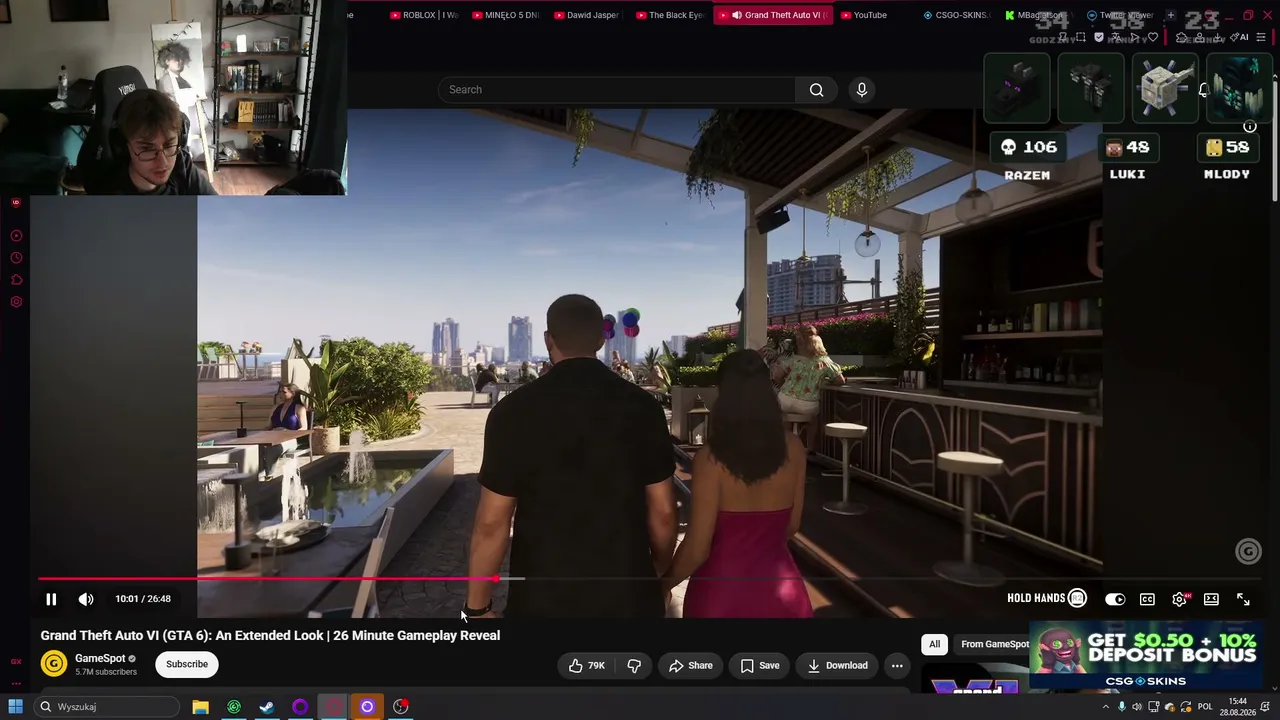Select the From GameSpot filter chip

point(995,644)
